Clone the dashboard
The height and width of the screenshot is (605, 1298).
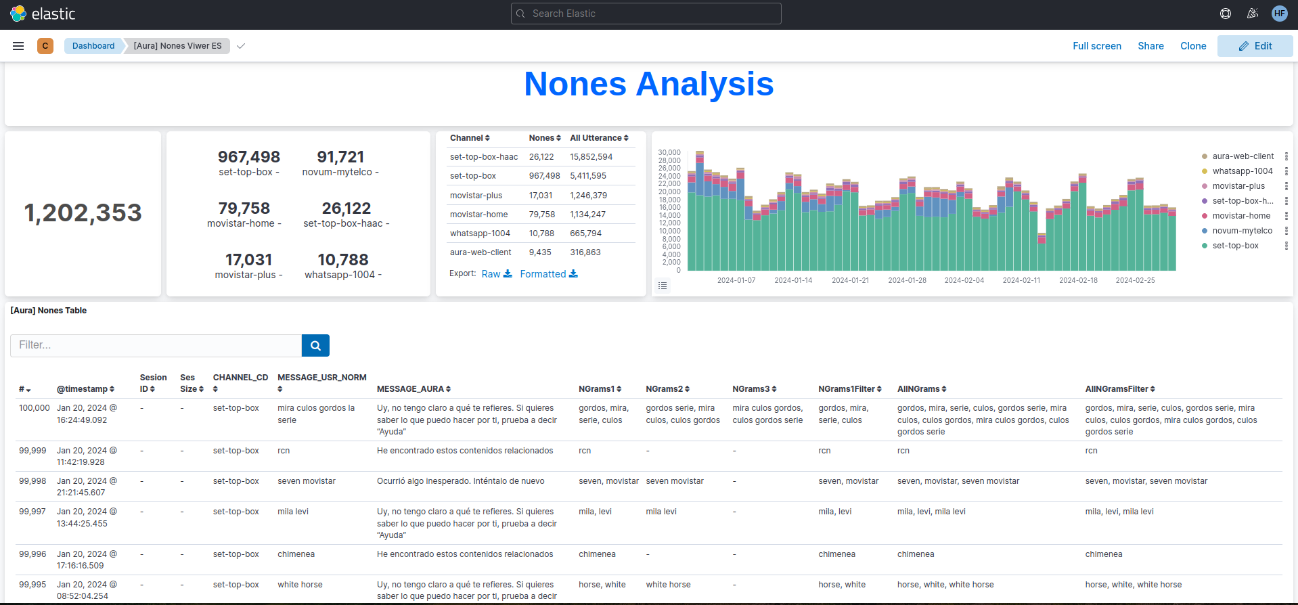1193,46
